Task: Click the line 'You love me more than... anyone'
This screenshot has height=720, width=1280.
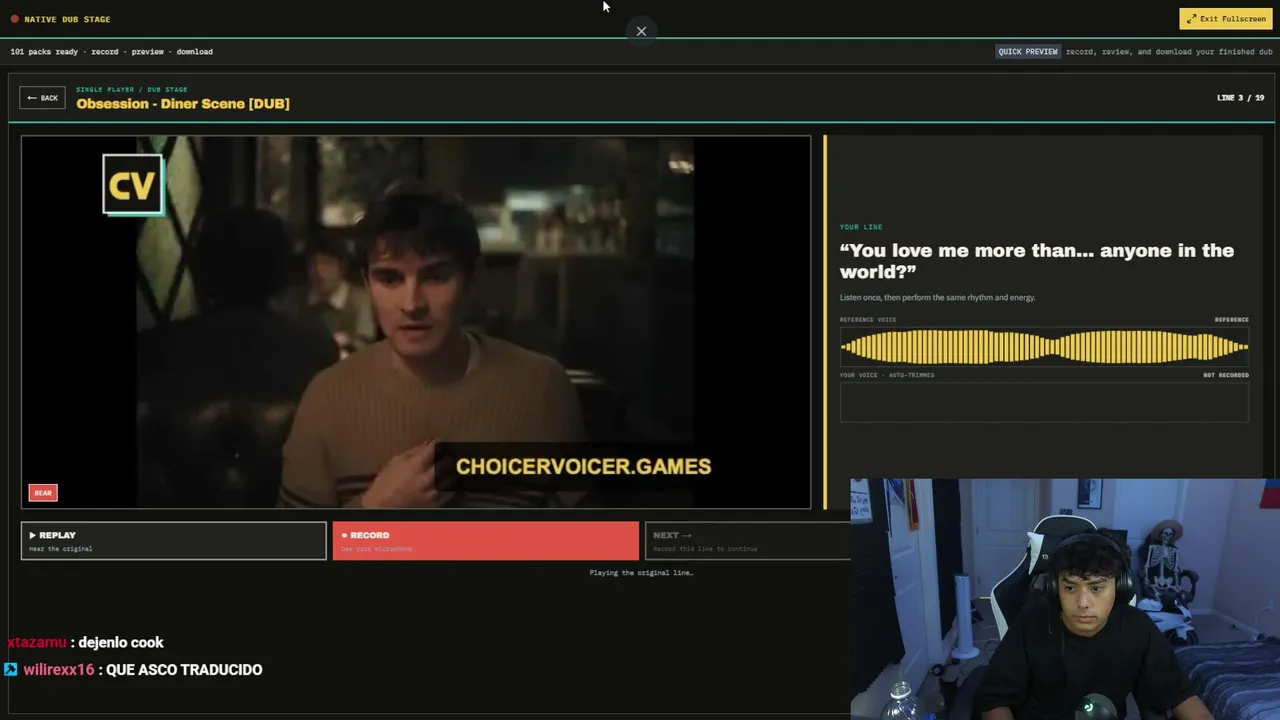Action: point(1037,260)
